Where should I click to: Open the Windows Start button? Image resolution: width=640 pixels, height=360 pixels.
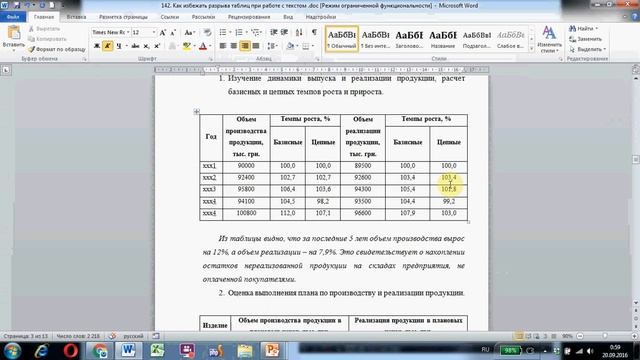13,351
